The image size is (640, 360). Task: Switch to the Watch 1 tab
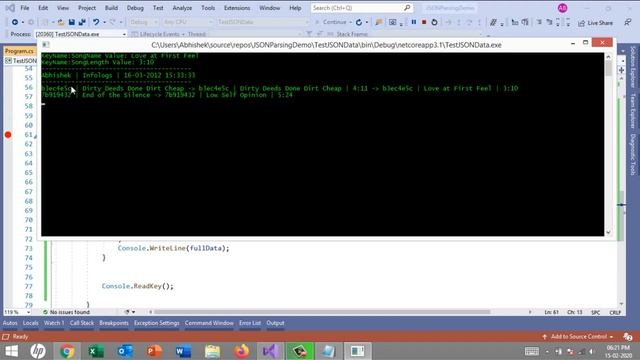pyautogui.click(x=54, y=323)
